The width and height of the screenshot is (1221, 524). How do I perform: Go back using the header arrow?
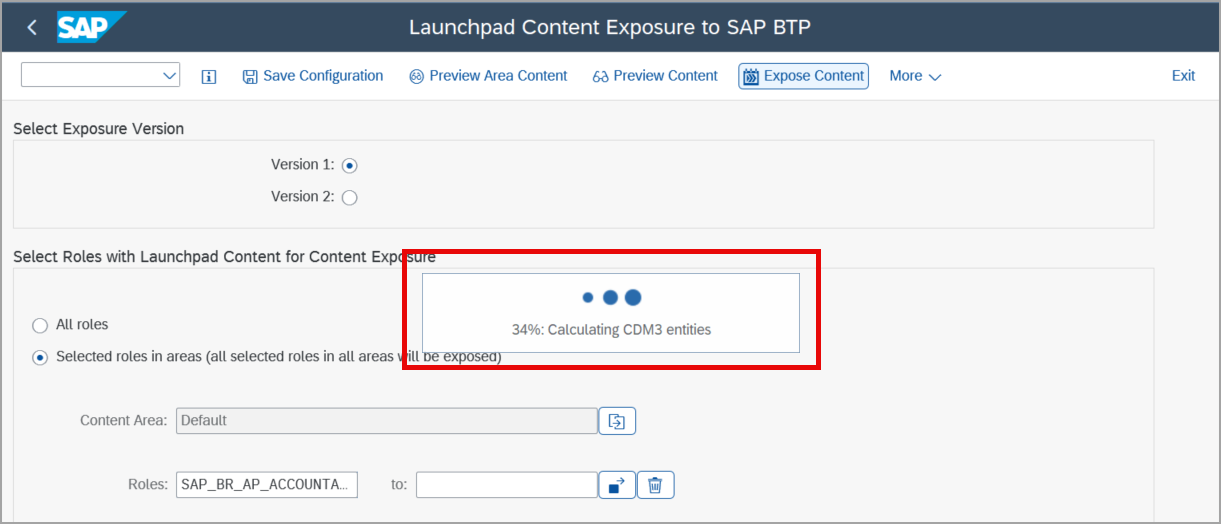32,27
